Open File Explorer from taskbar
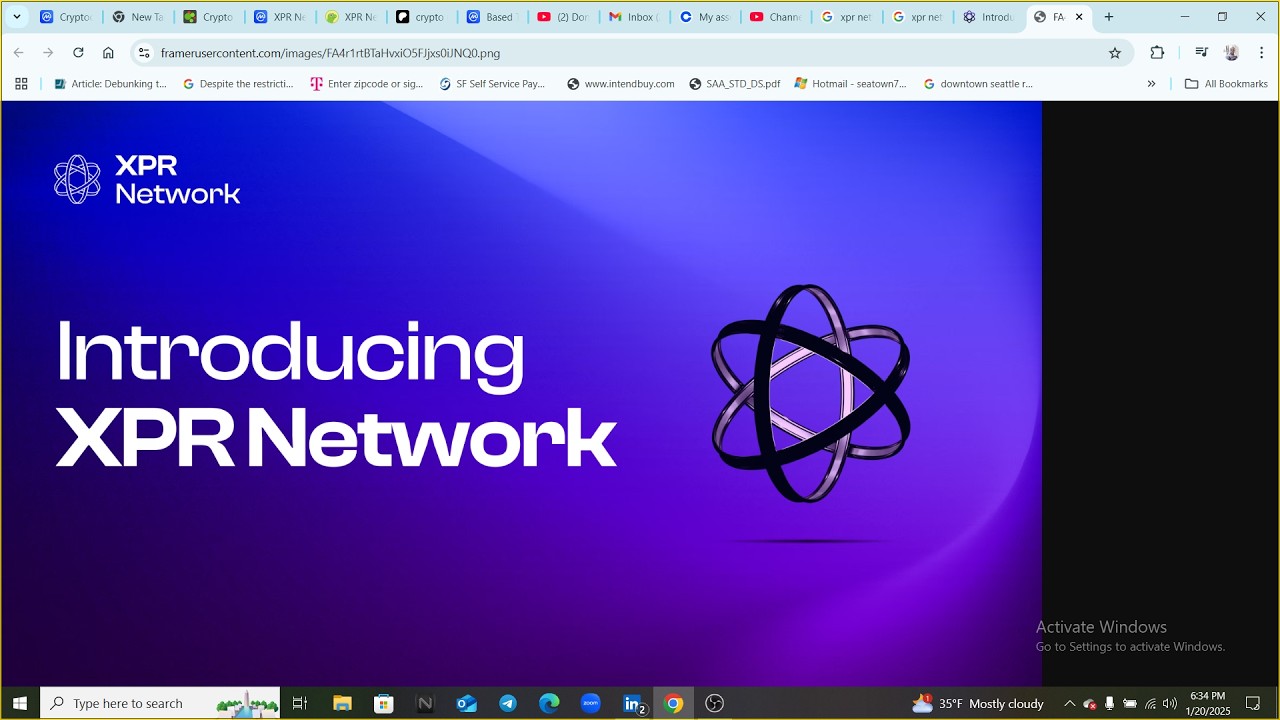The image size is (1280, 720). point(342,703)
